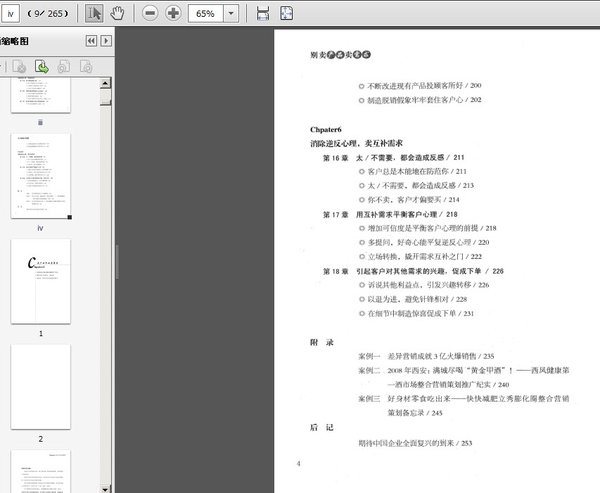
Task: Zoom out with the minus button
Action: tap(150, 13)
